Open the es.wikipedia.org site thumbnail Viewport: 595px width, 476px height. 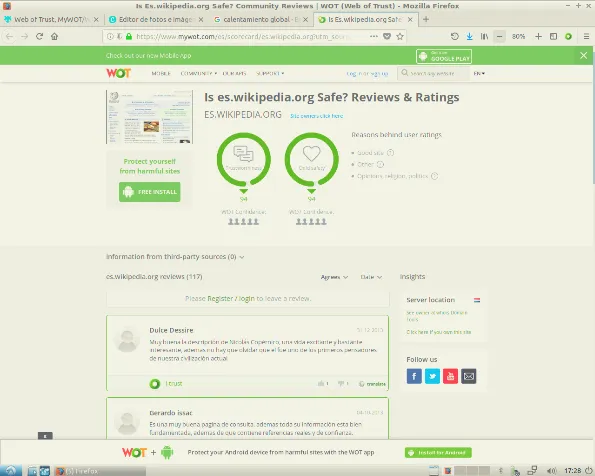pos(150,117)
